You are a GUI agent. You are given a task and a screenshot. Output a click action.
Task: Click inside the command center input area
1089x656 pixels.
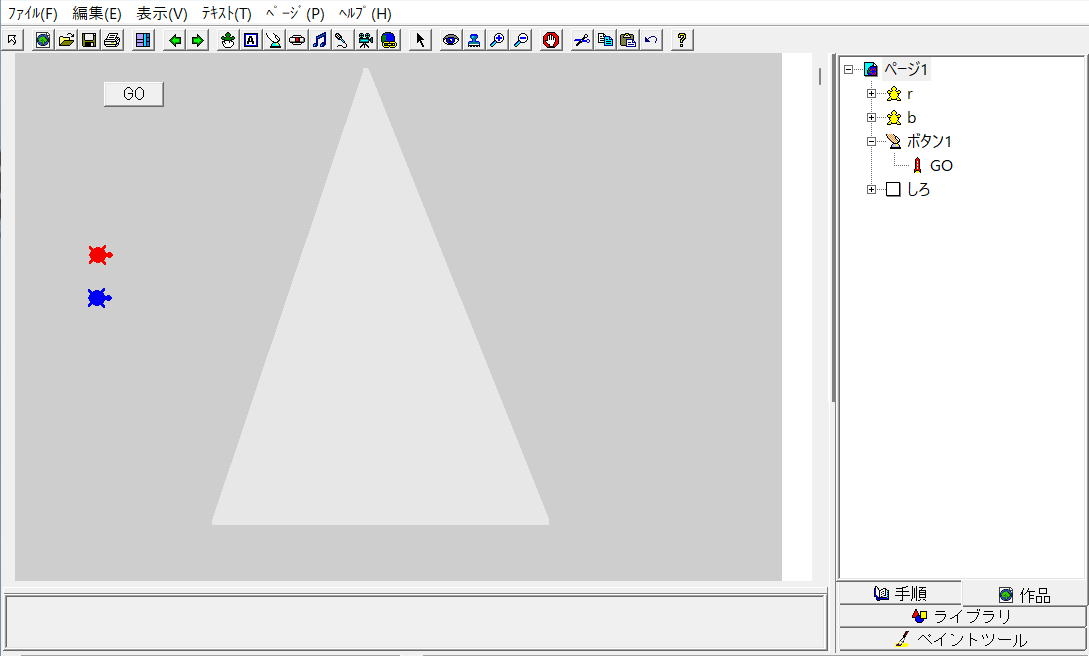(415, 622)
